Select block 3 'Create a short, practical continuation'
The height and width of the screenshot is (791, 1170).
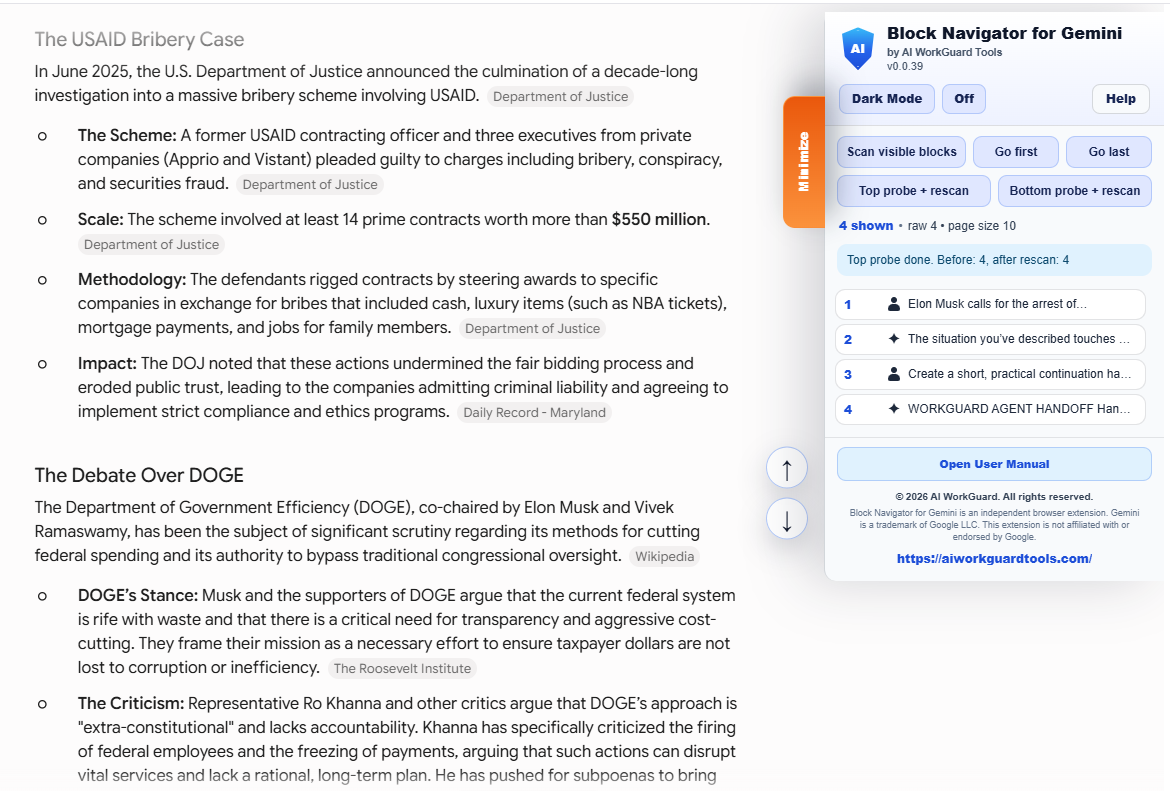(x=990, y=374)
